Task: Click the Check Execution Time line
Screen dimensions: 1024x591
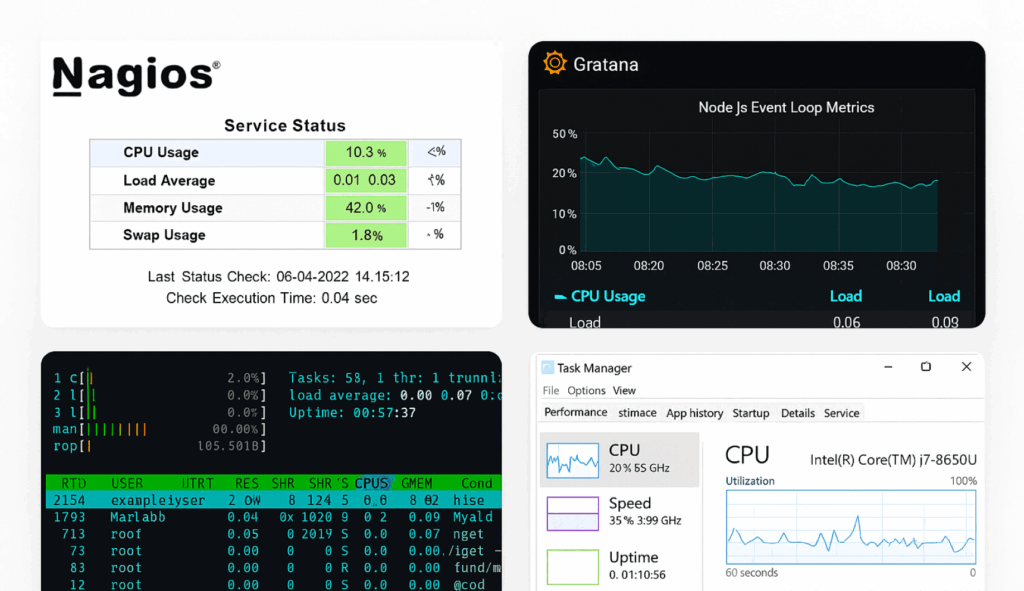Action: (x=272, y=298)
